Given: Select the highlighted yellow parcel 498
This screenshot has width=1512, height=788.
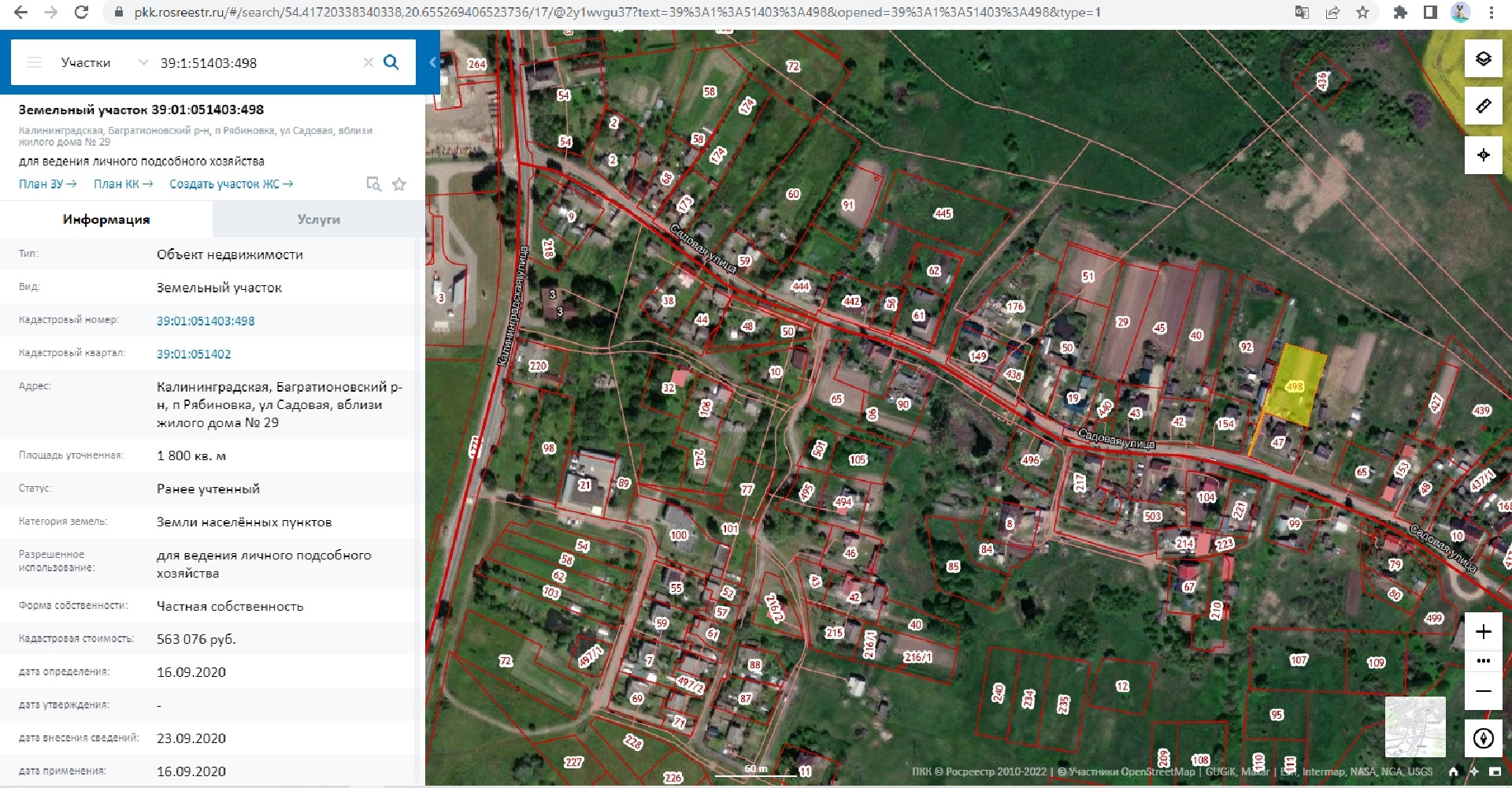Looking at the screenshot, I should click(1295, 386).
